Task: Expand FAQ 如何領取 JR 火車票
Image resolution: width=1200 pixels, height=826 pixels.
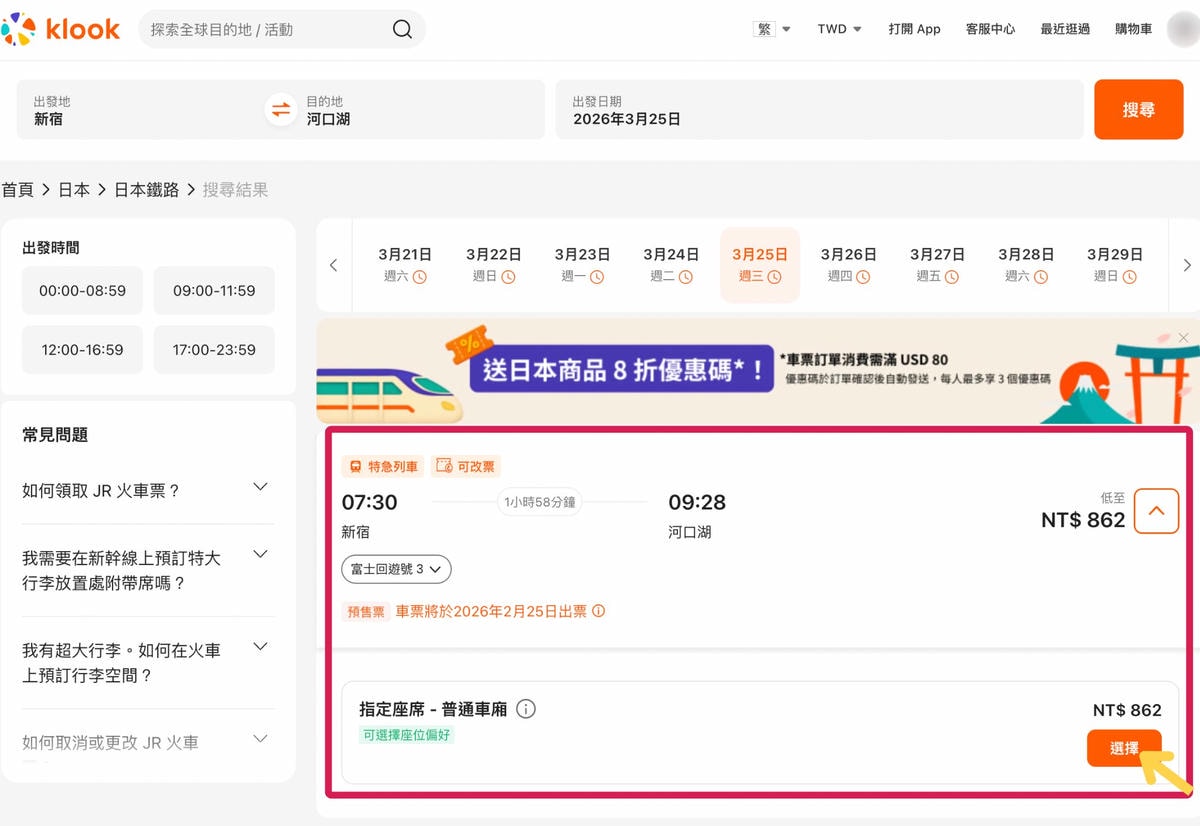Action: (146, 490)
